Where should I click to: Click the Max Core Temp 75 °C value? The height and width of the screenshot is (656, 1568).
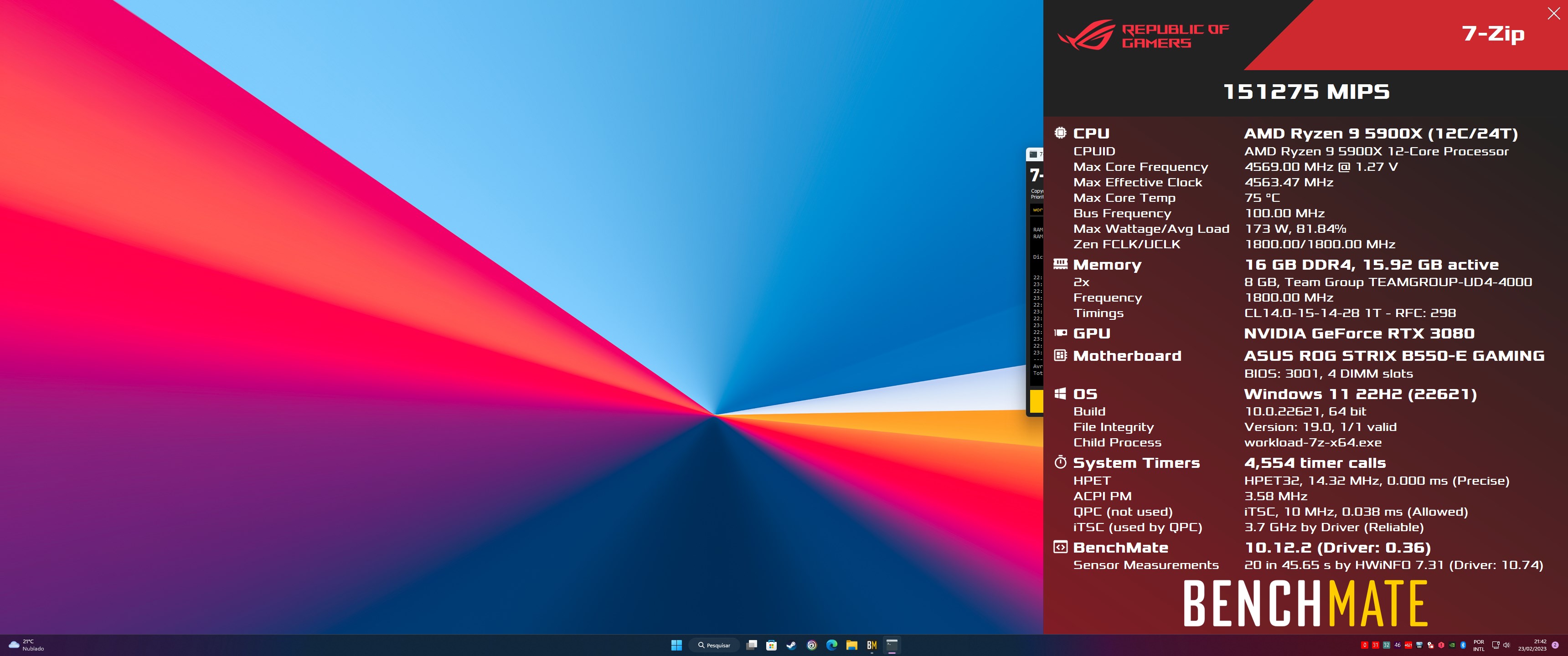pyautogui.click(x=1262, y=198)
